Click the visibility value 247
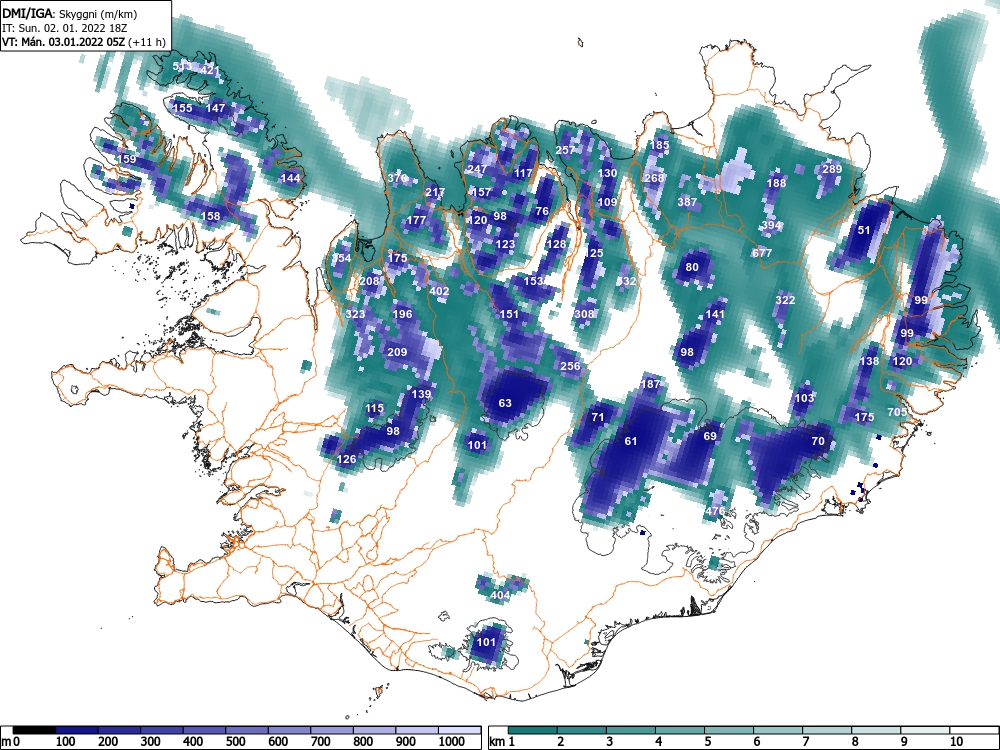This screenshot has height=750, width=1000. (x=477, y=169)
